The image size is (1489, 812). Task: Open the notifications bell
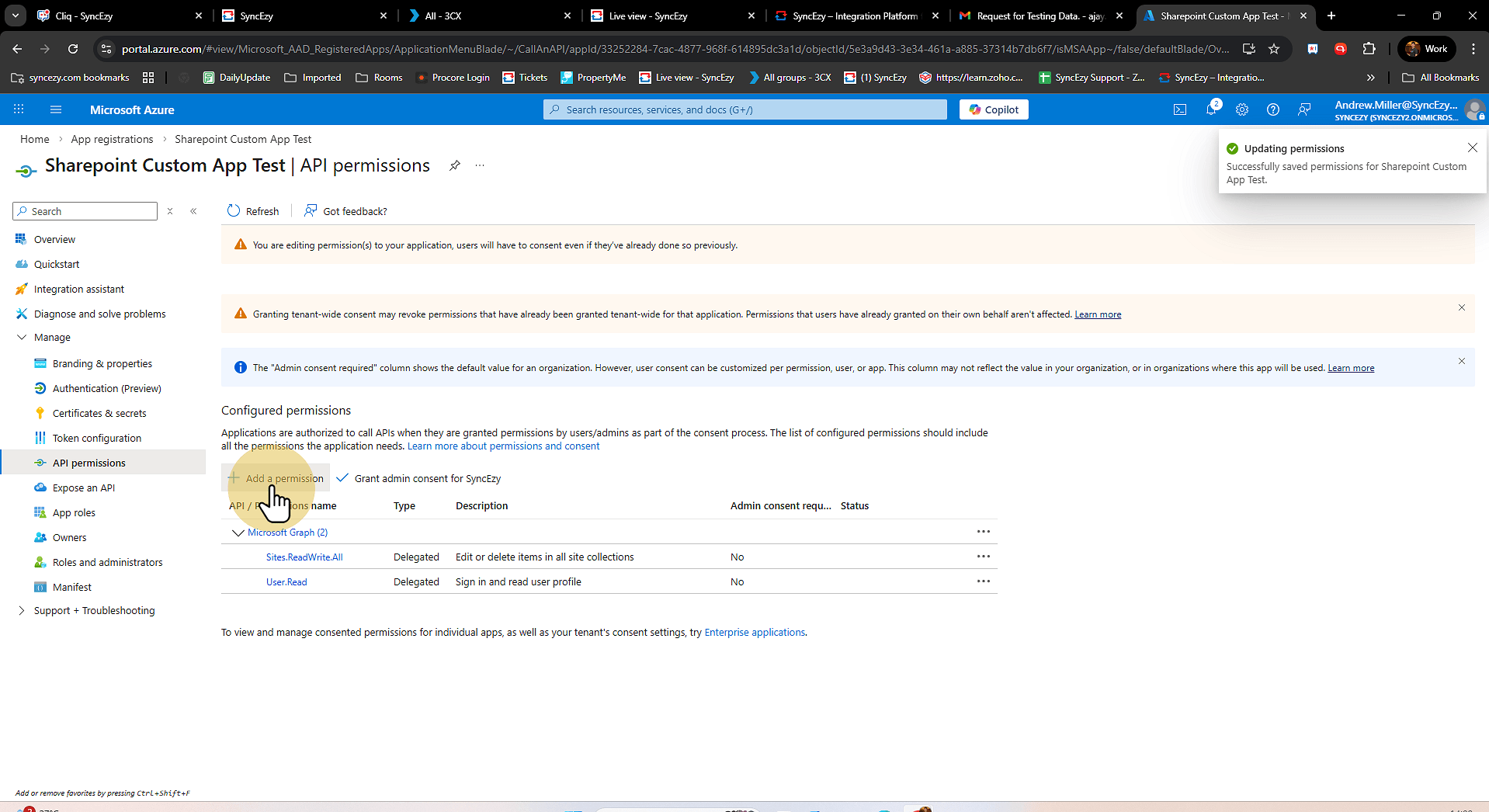click(1211, 109)
